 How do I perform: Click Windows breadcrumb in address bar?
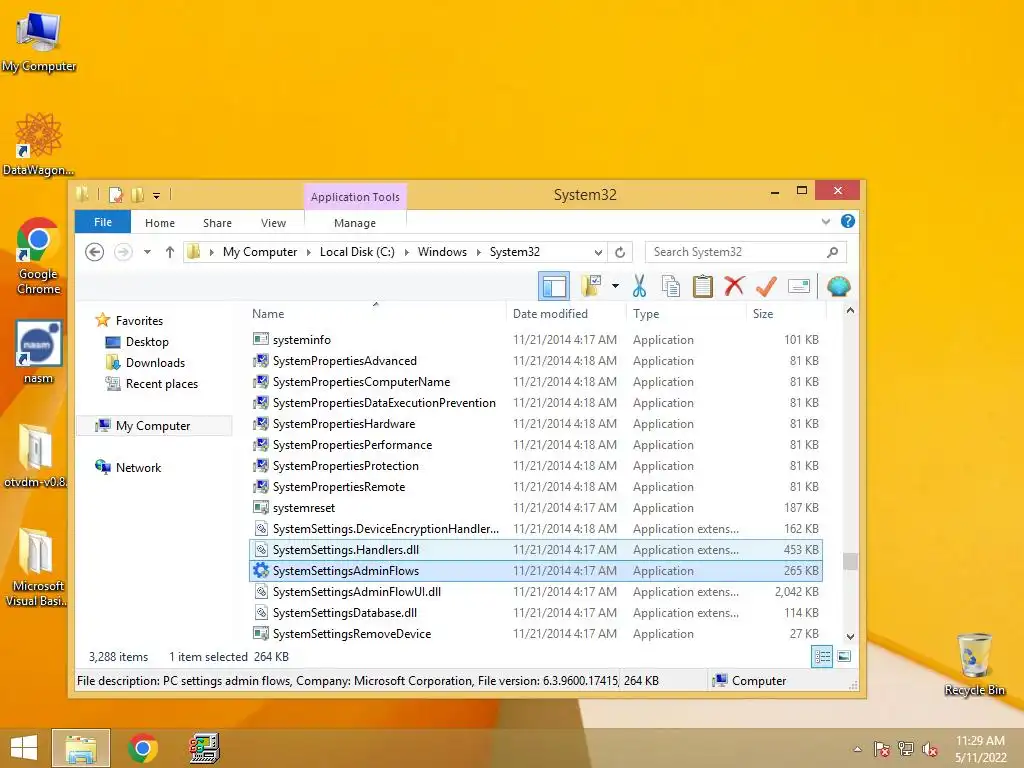click(x=442, y=252)
